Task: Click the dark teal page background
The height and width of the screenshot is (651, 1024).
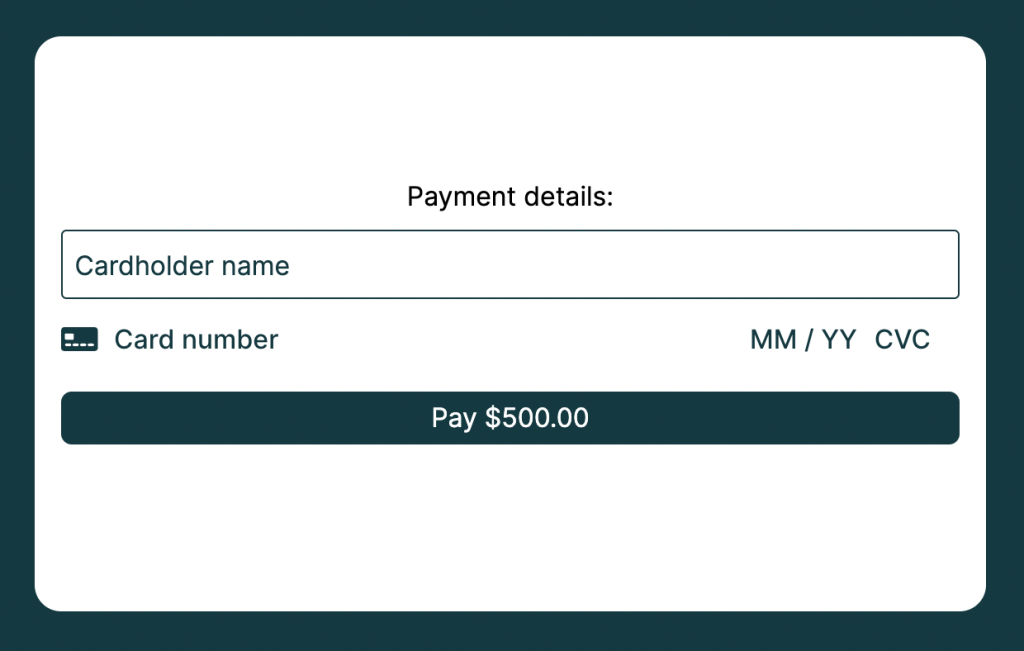Action: click(510, 16)
